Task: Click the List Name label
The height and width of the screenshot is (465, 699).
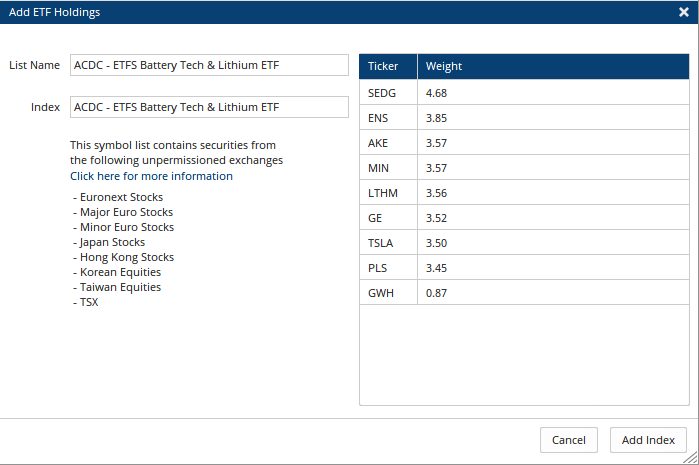Action: click(34, 65)
